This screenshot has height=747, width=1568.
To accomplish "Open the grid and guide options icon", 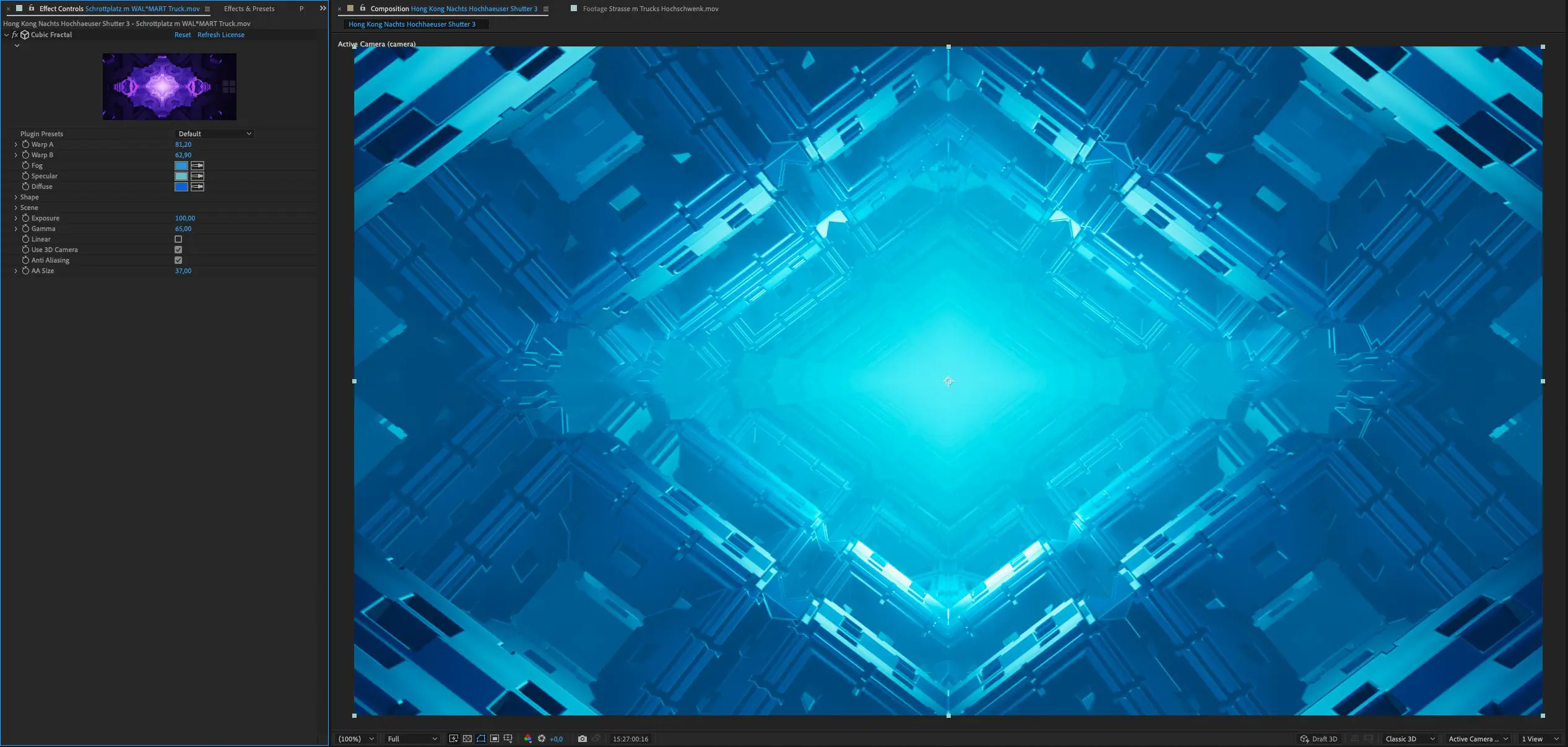I will click(508, 738).
